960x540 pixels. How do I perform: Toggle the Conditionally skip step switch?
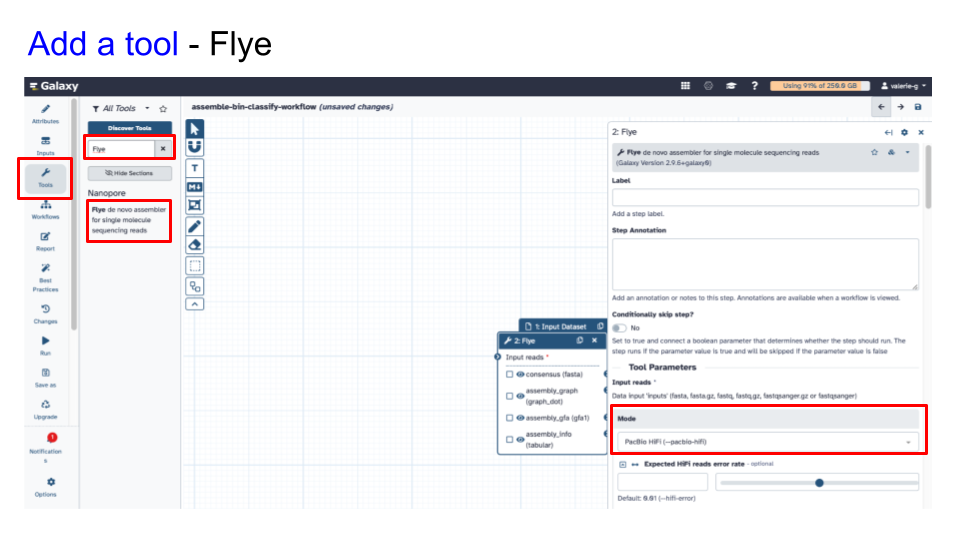(620, 327)
